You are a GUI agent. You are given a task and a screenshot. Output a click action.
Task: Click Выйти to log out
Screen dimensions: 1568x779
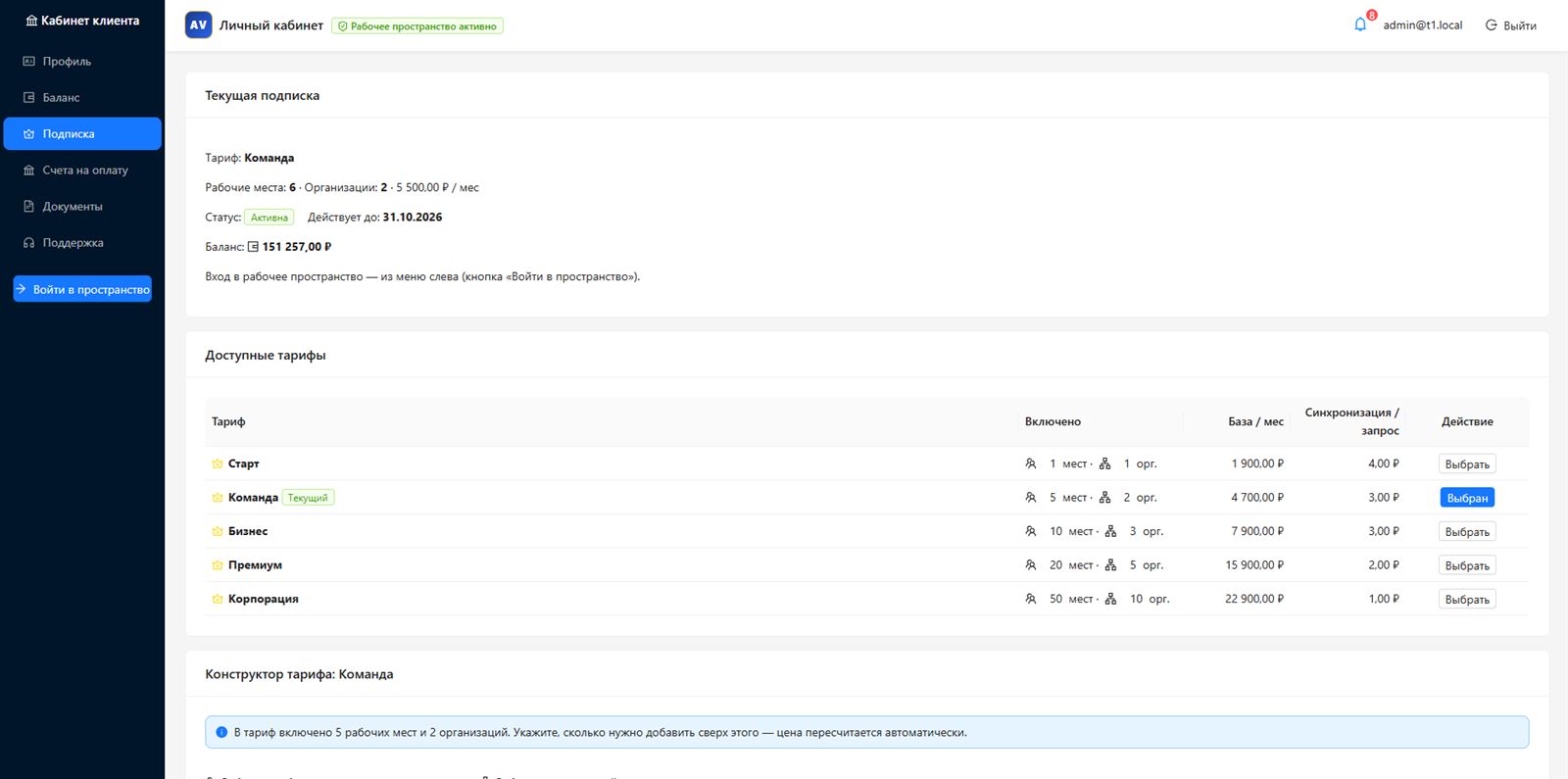(1511, 25)
